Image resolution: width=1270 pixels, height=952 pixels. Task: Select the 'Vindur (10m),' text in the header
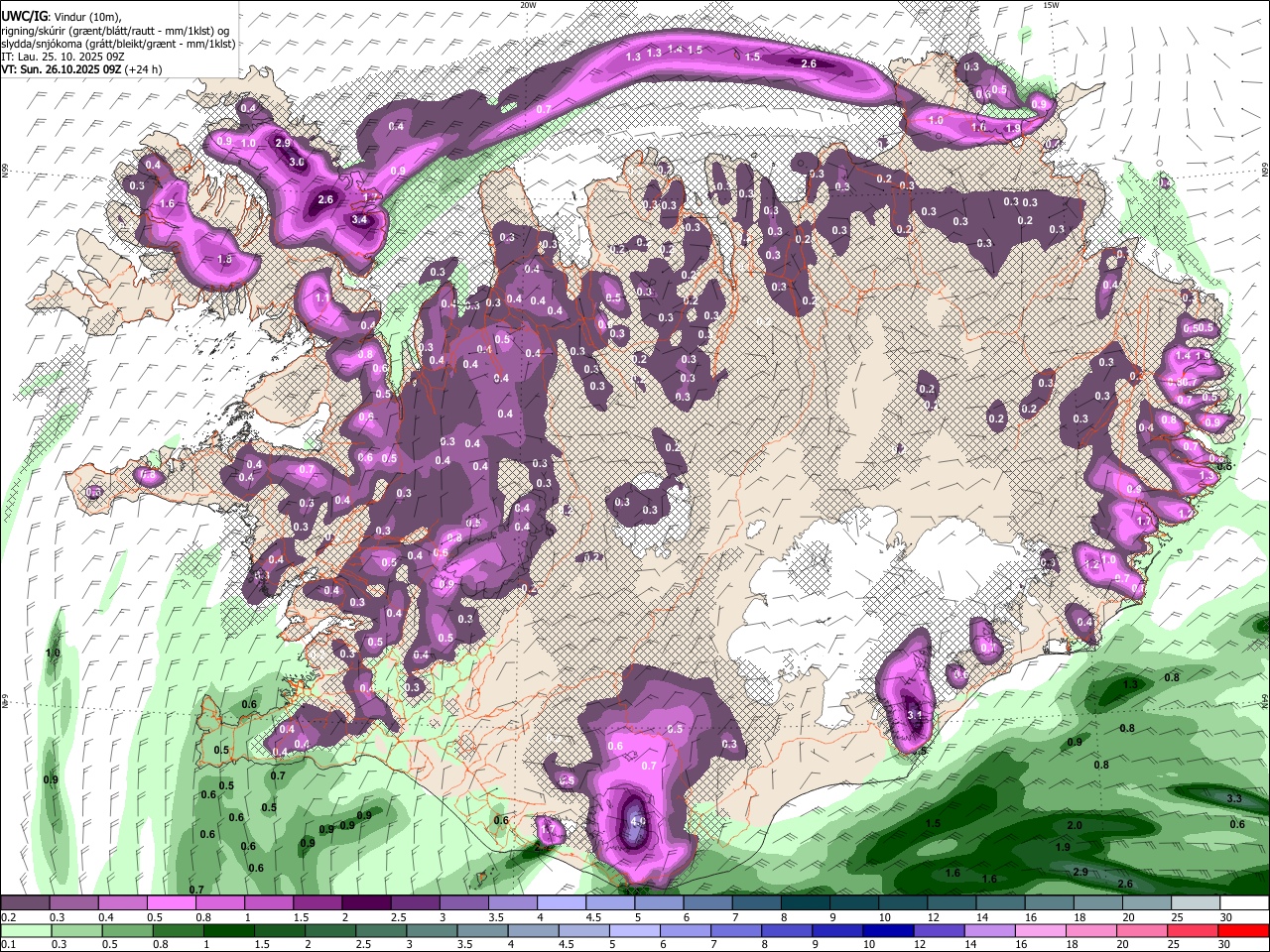click(86, 16)
